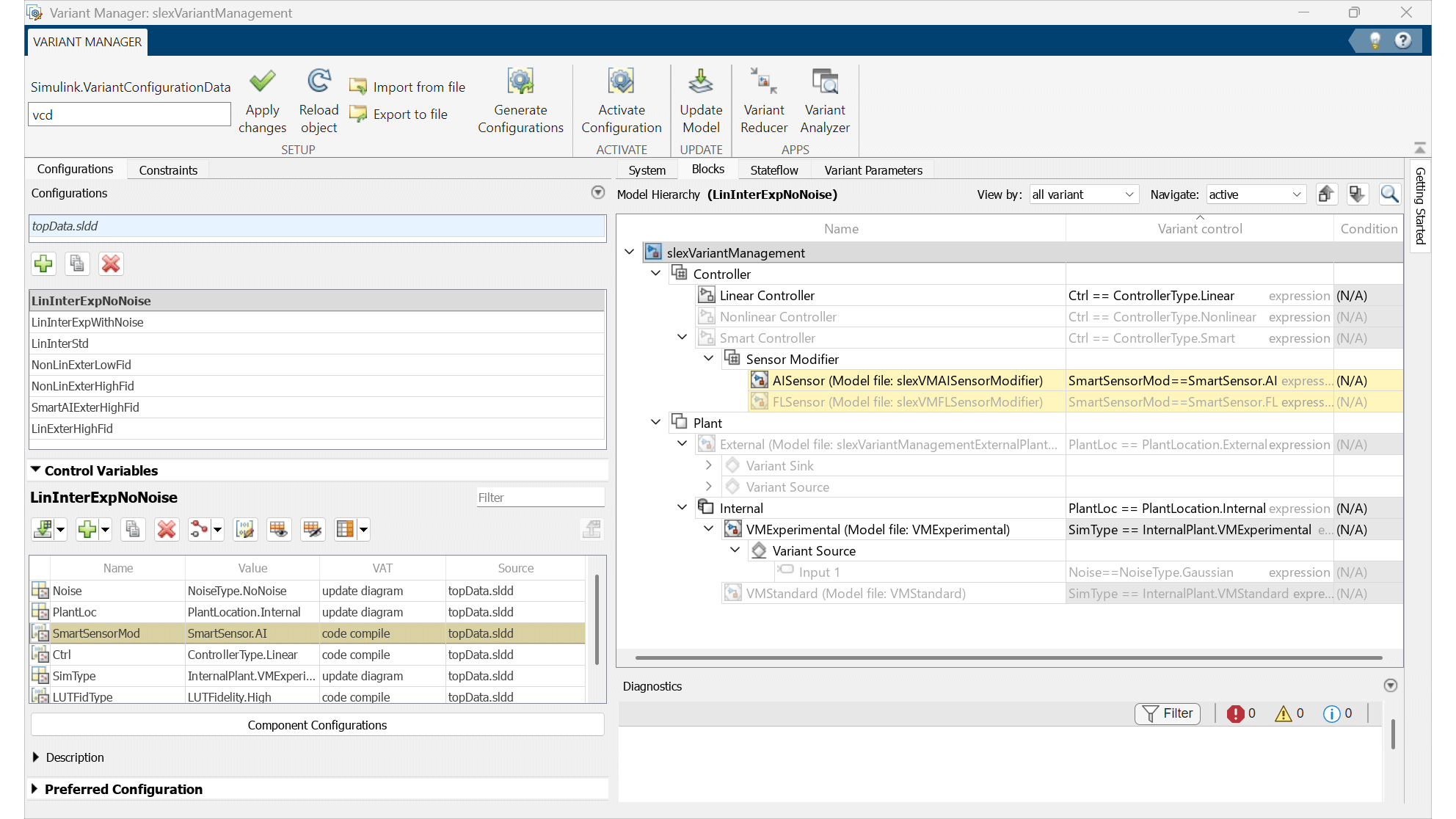Delete configuration with red X
1456x819 pixels.
point(111,263)
